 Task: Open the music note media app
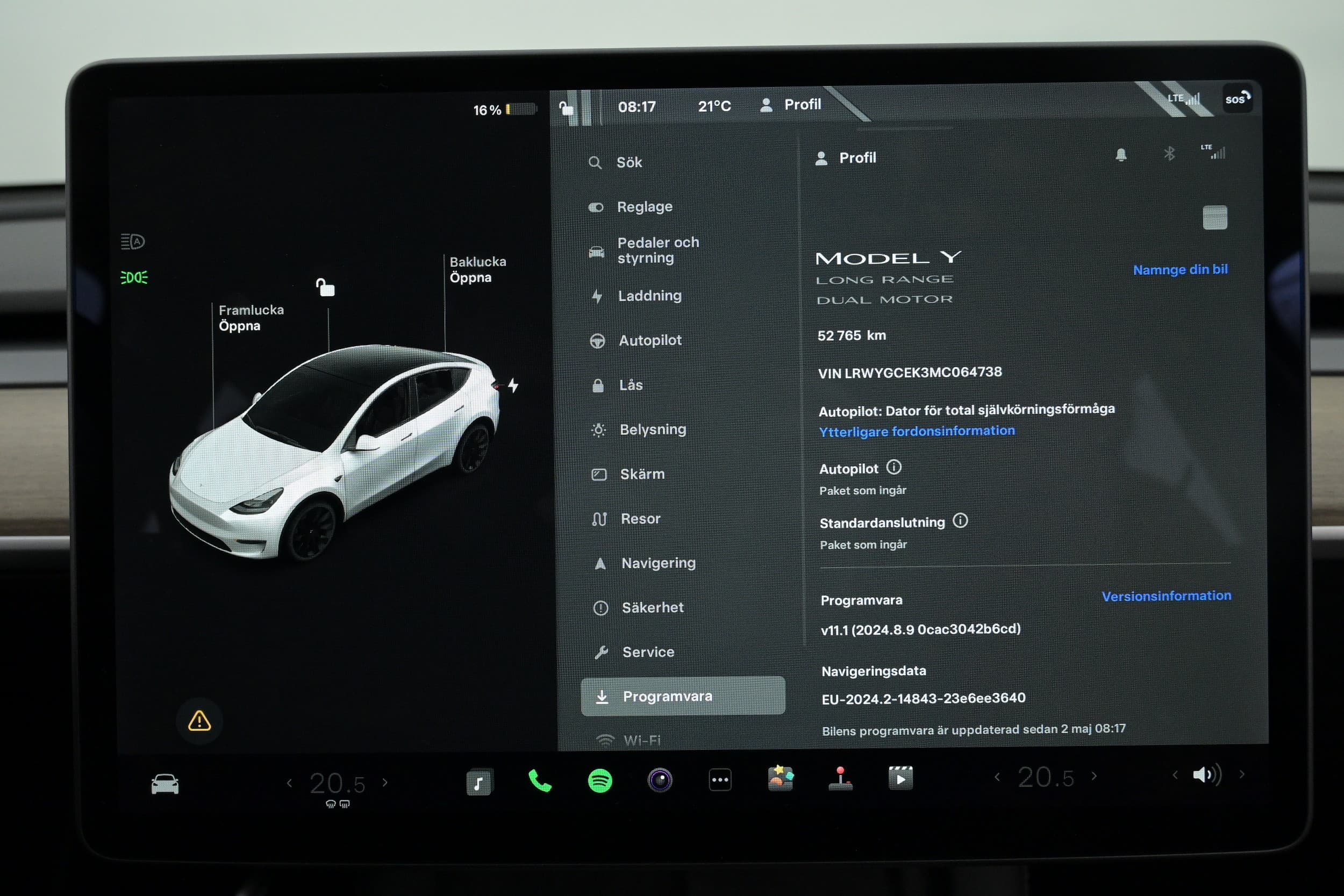click(479, 782)
